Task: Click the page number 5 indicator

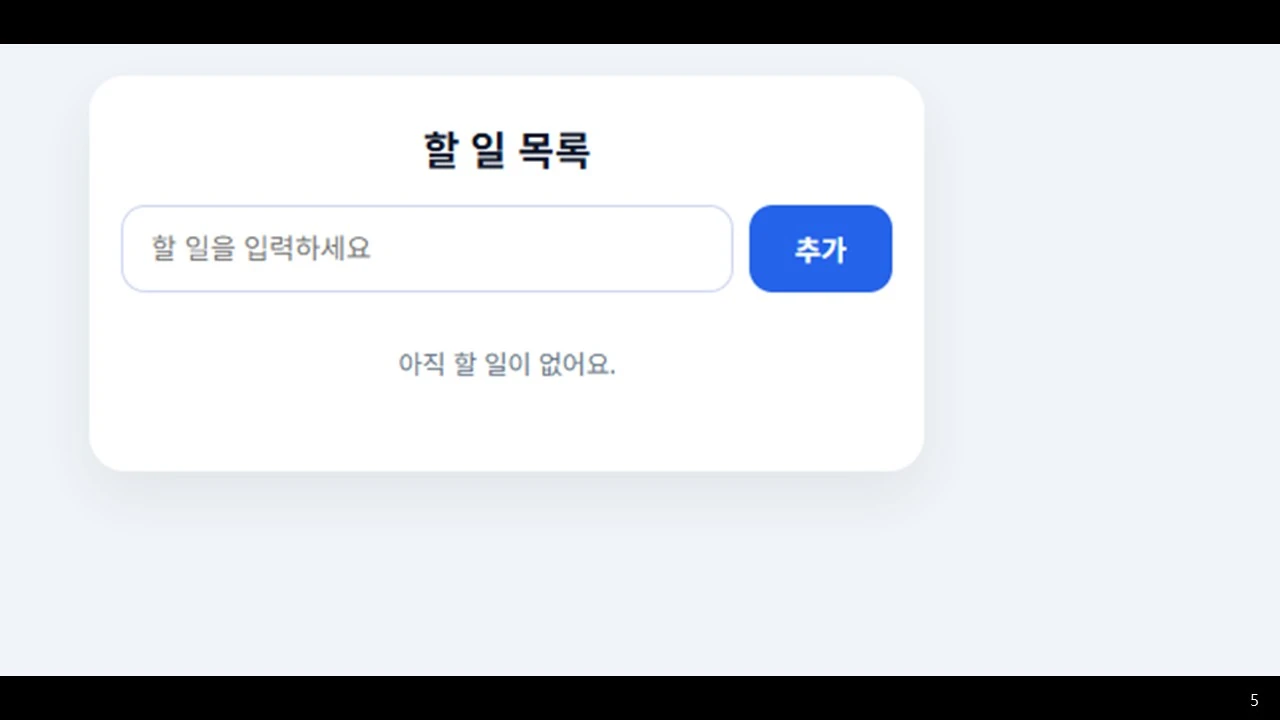Action: click(1254, 699)
